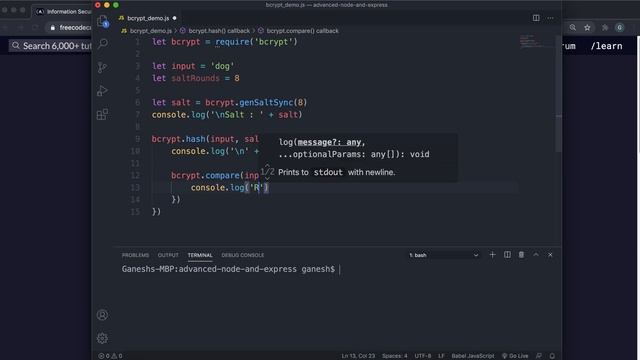Open the Manage gear icon
The width and height of the screenshot is (640, 360).
pos(102,338)
